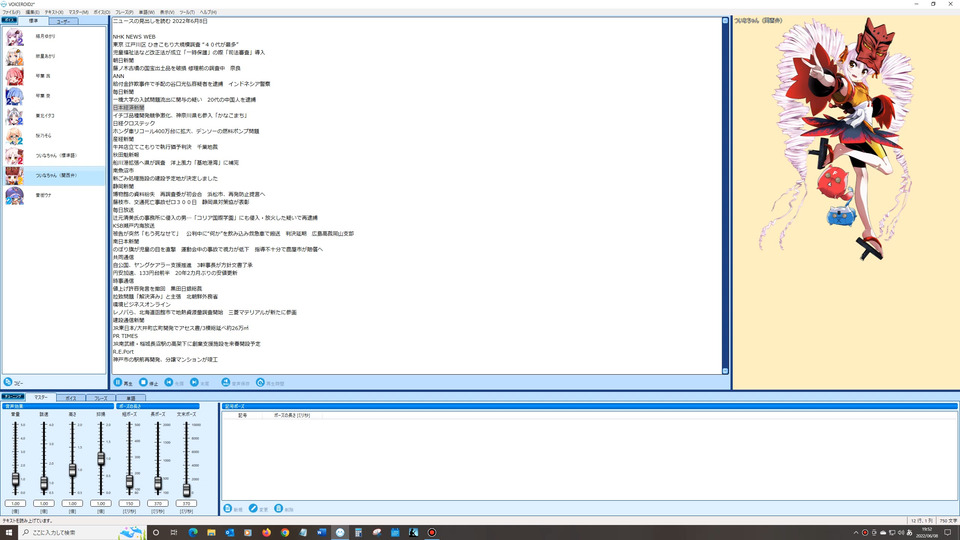Click the 話速 value input field
Image resolution: width=960 pixels, height=540 pixels.
pyautogui.click(x=44, y=503)
